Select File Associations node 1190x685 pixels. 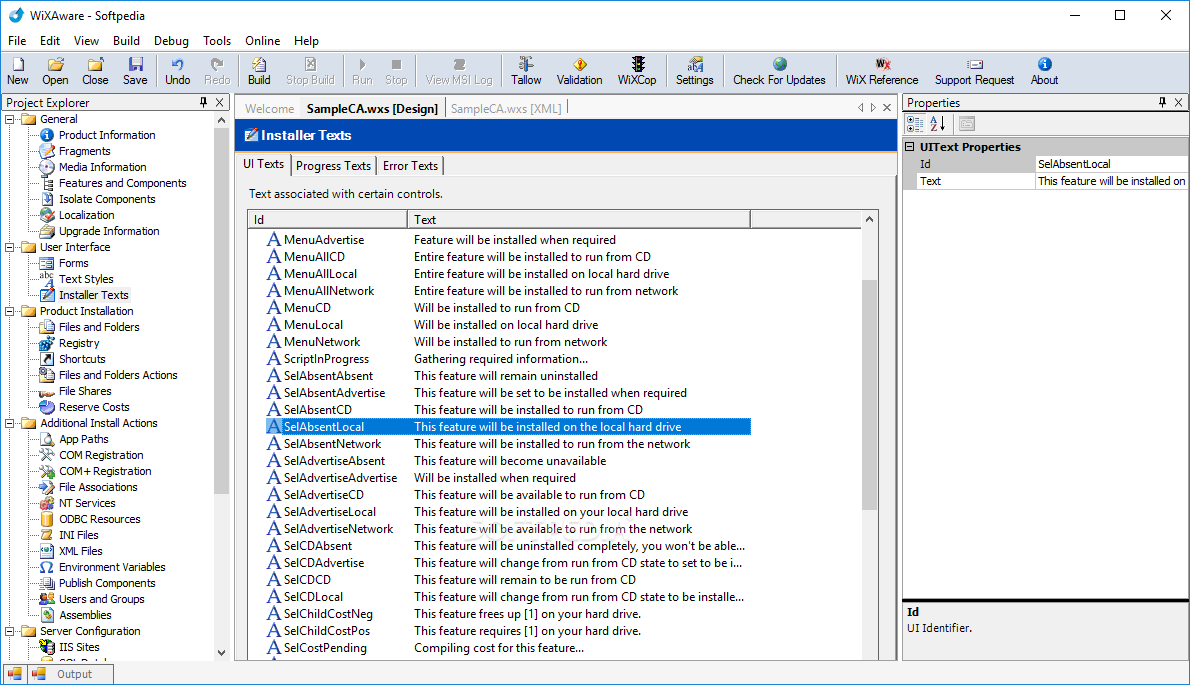point(98,487)
